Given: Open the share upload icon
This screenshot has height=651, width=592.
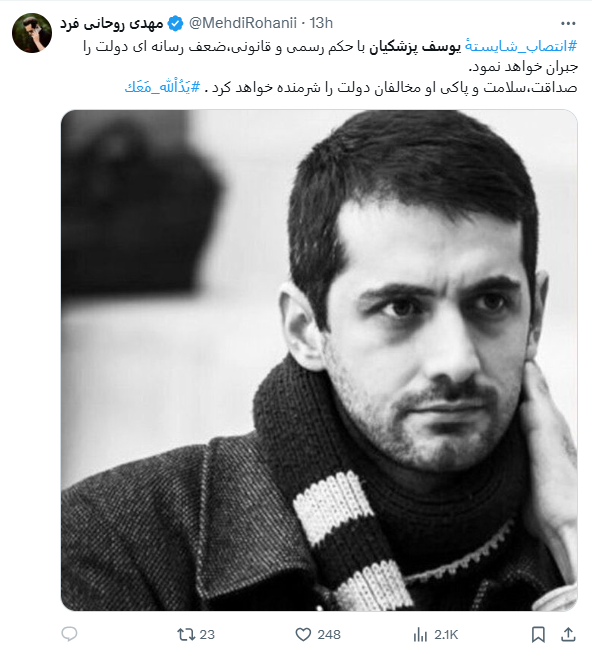Looking at the screenshot, I should tap(568, 634).
